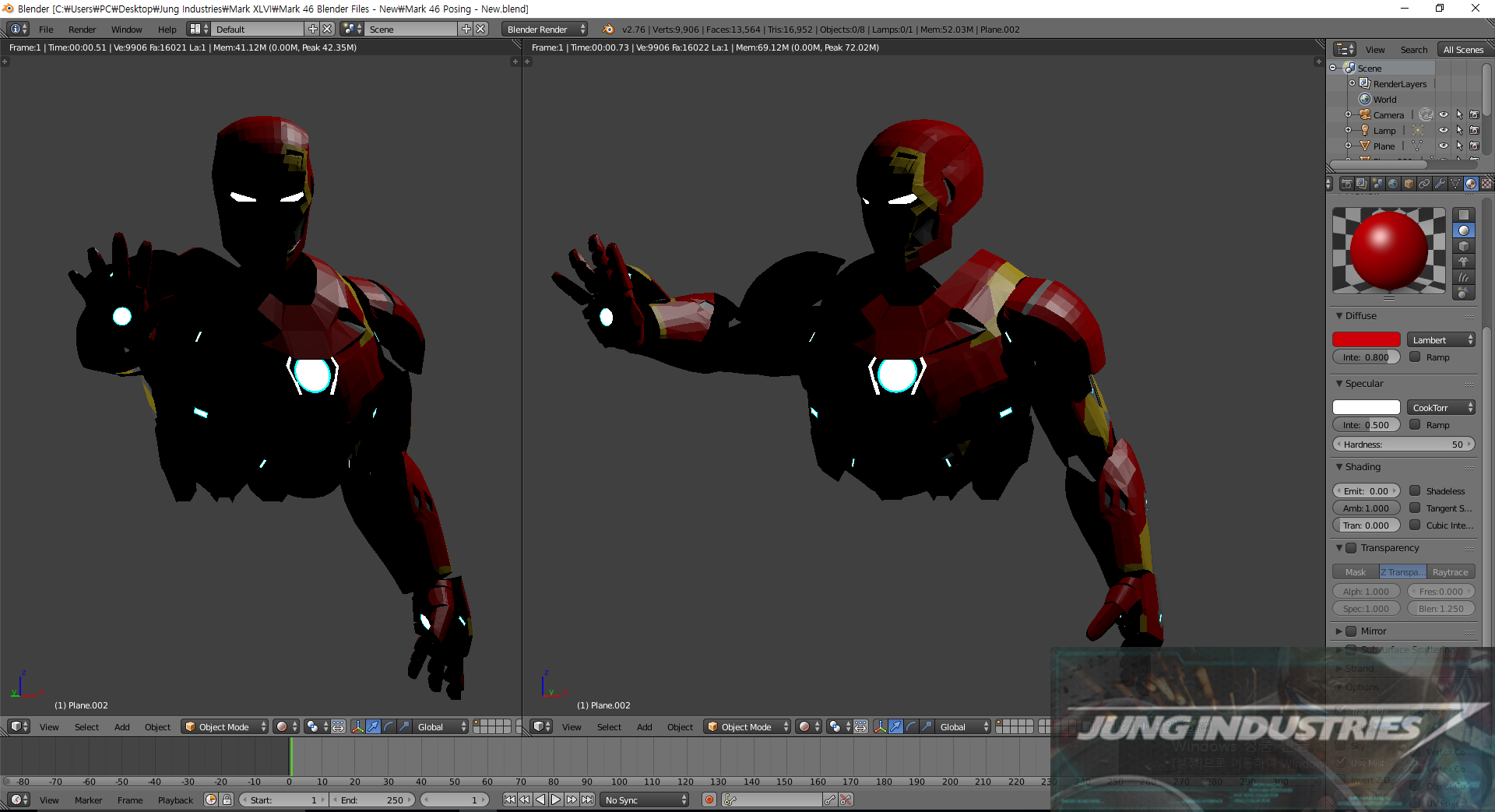Select the Material properties tab icon
Viewport: 1495px width, 812px height.
point(1471,184)
